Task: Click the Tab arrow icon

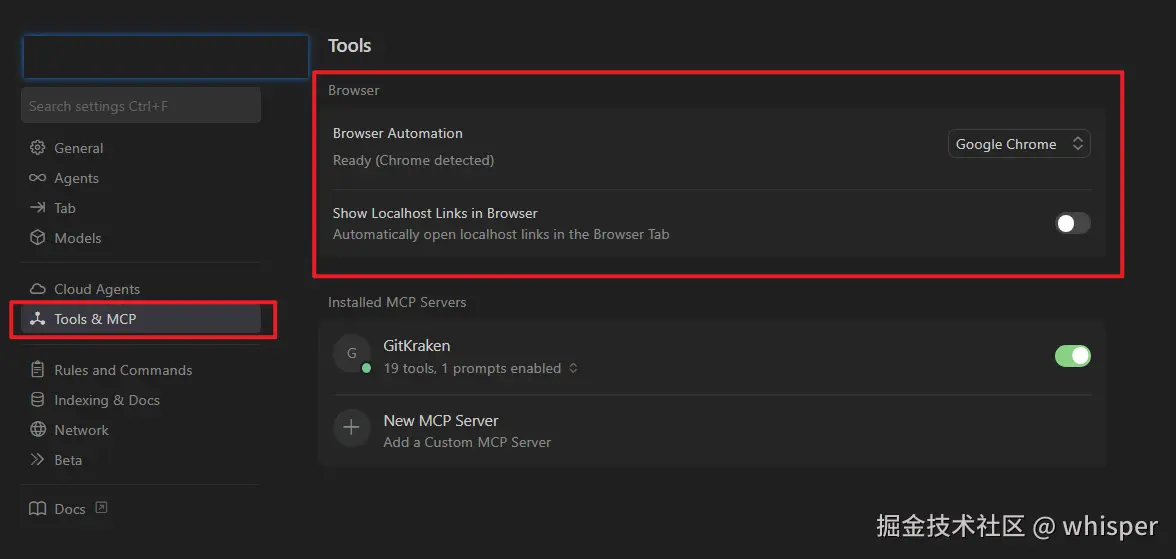Action: tap(38, 208)
